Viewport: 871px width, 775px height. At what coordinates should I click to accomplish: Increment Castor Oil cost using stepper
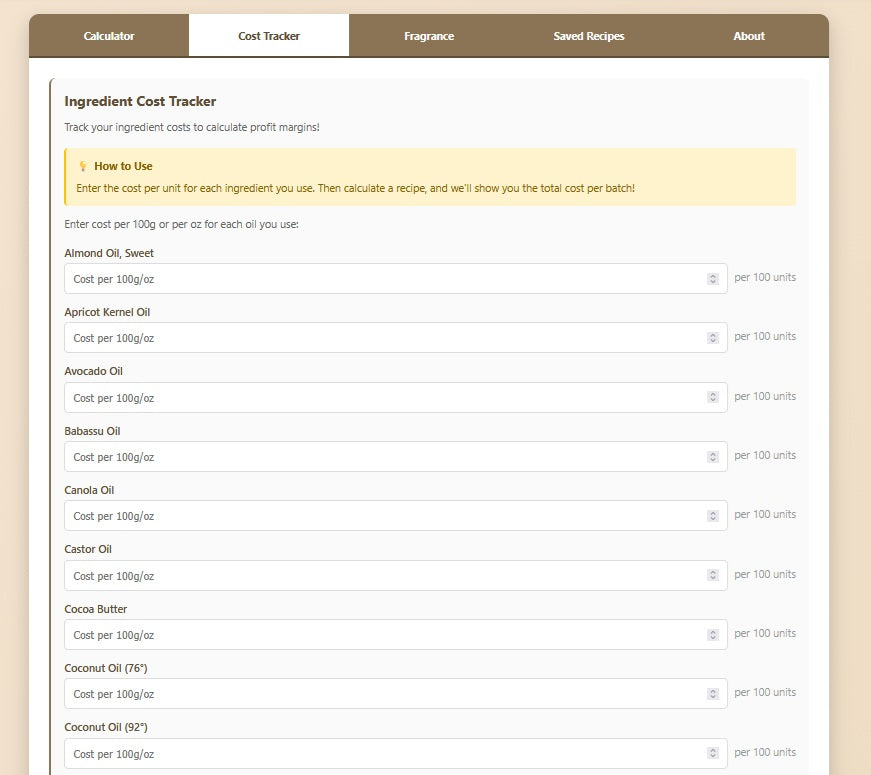point(712,571)
